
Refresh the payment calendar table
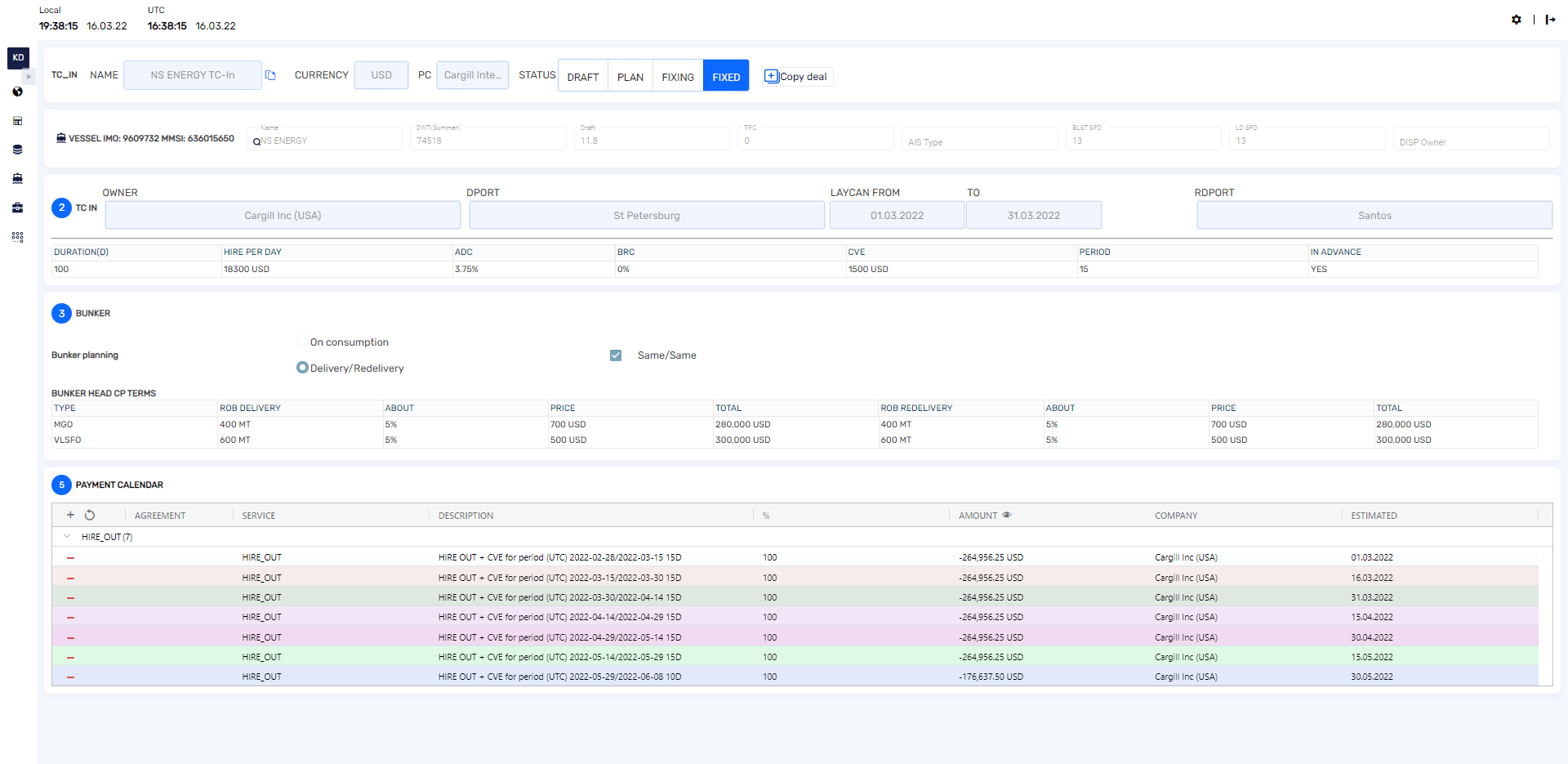coord(90,515)
